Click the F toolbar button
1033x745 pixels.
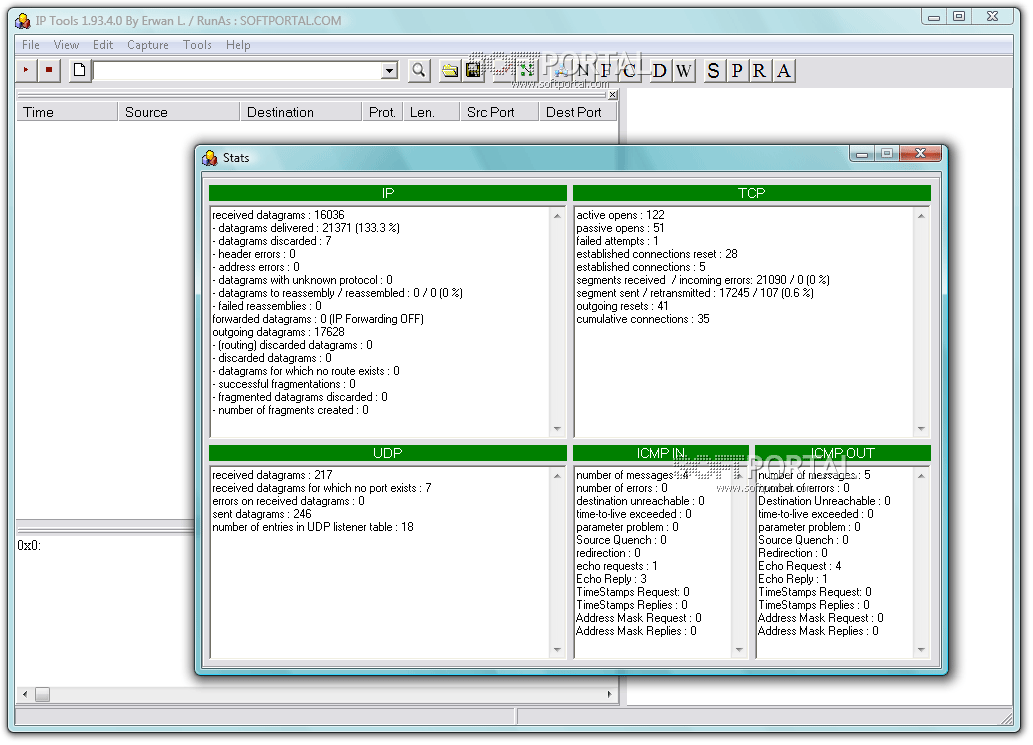click(x=606, y=70)
